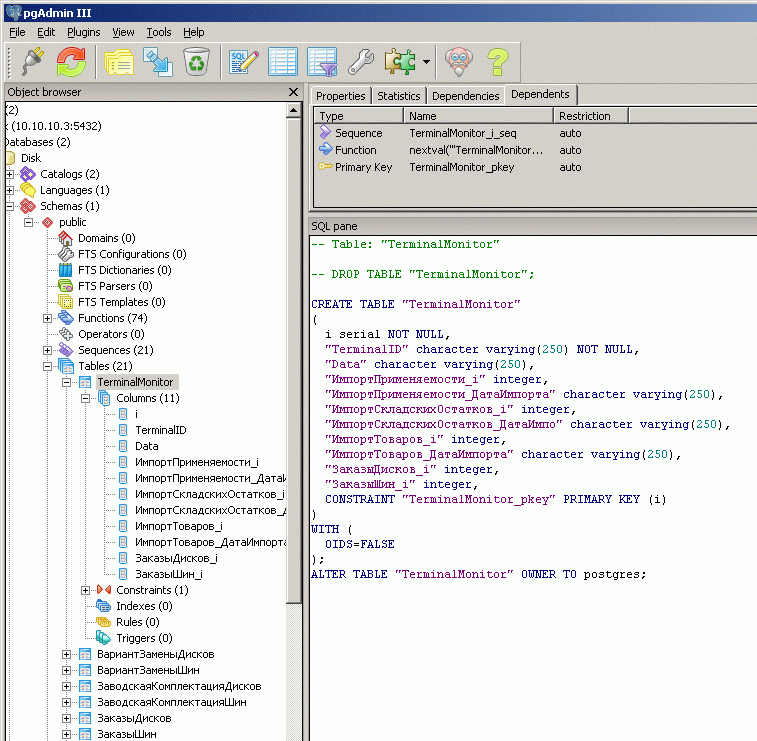757x741 pixels.
Task: Refresh the selected object with the arrows icon
Action: point(71,61)
